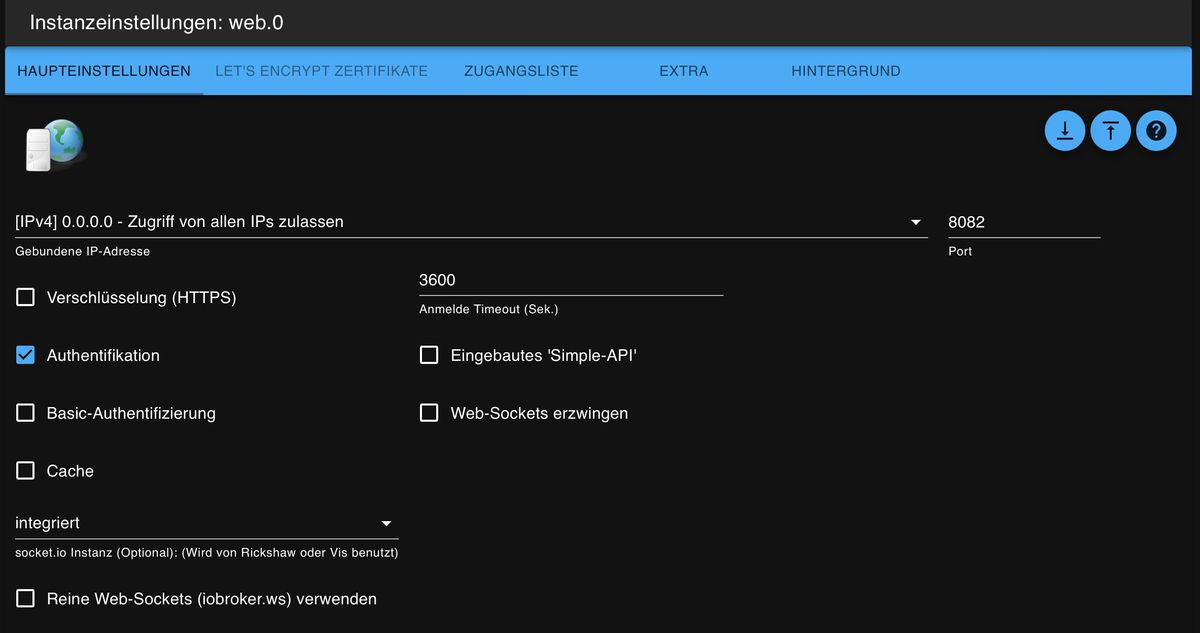Open the Zugangsliste tab
This screenshot has height=633, width=1200.
521,71
